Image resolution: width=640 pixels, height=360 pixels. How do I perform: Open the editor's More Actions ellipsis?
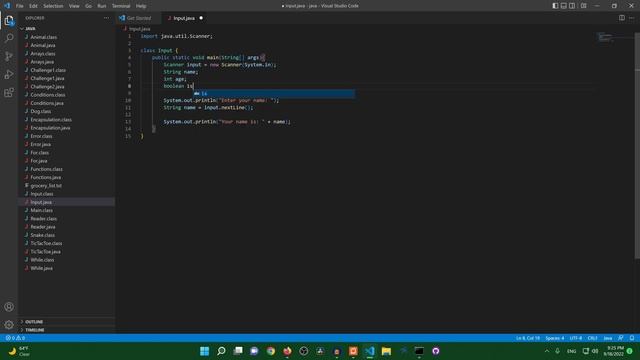point(631,18)
